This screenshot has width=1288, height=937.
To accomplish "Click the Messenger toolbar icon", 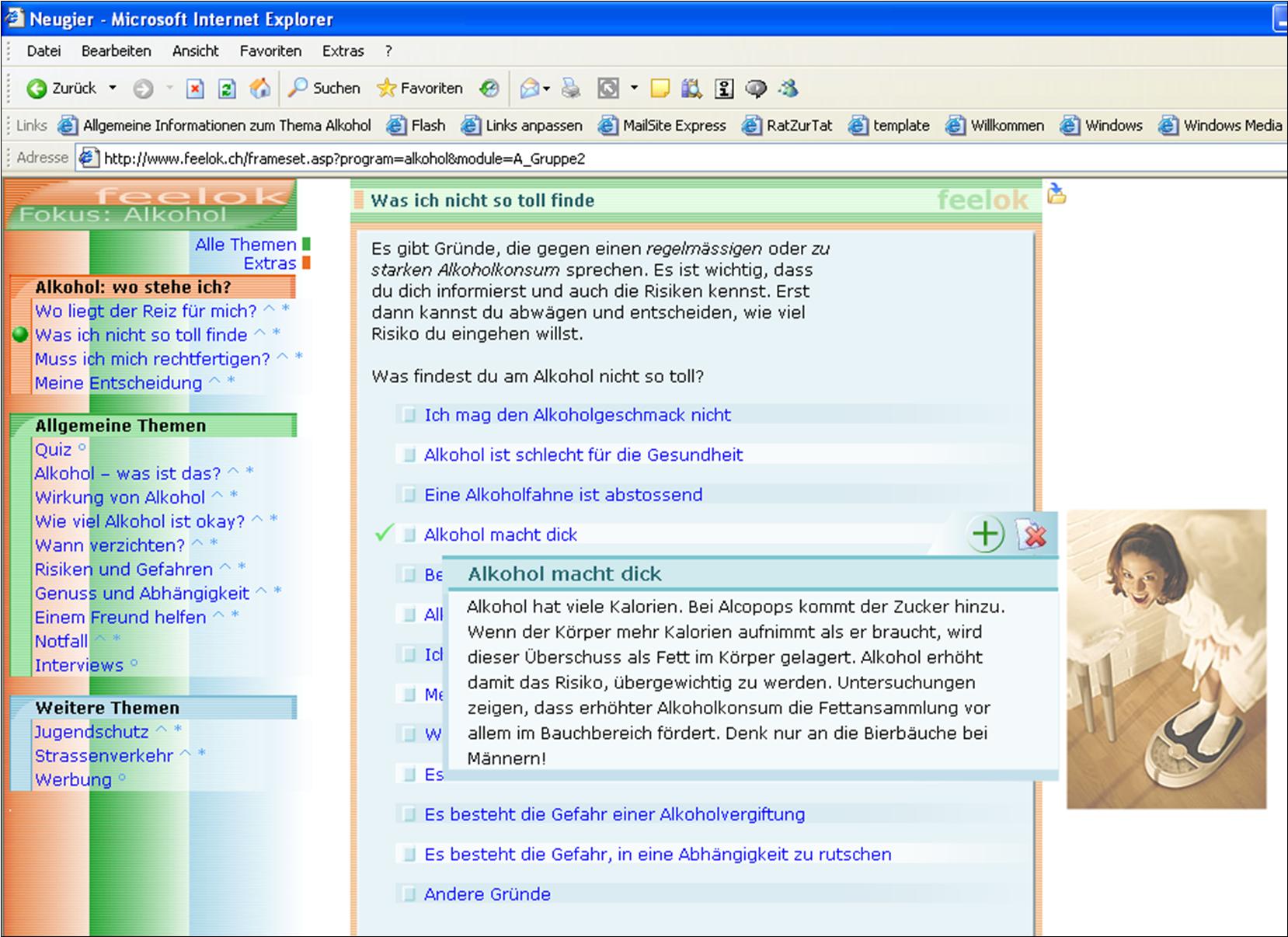I will point(789,89).
